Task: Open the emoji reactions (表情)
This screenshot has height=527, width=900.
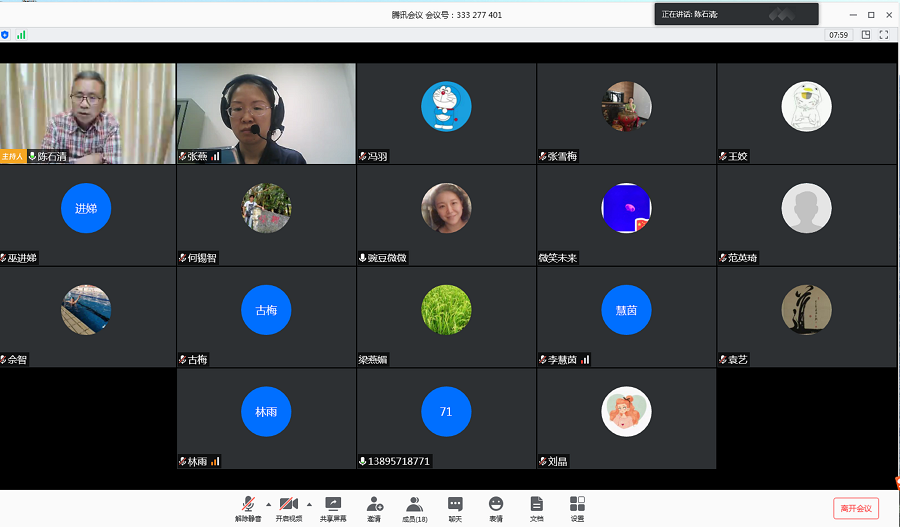Action: coord(496,507)
